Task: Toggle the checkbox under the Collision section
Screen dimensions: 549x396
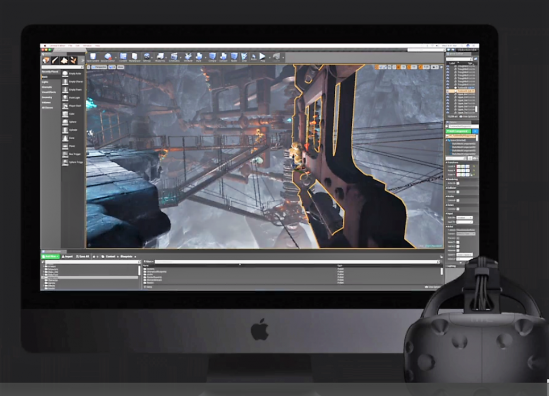Action: [458, 192]
